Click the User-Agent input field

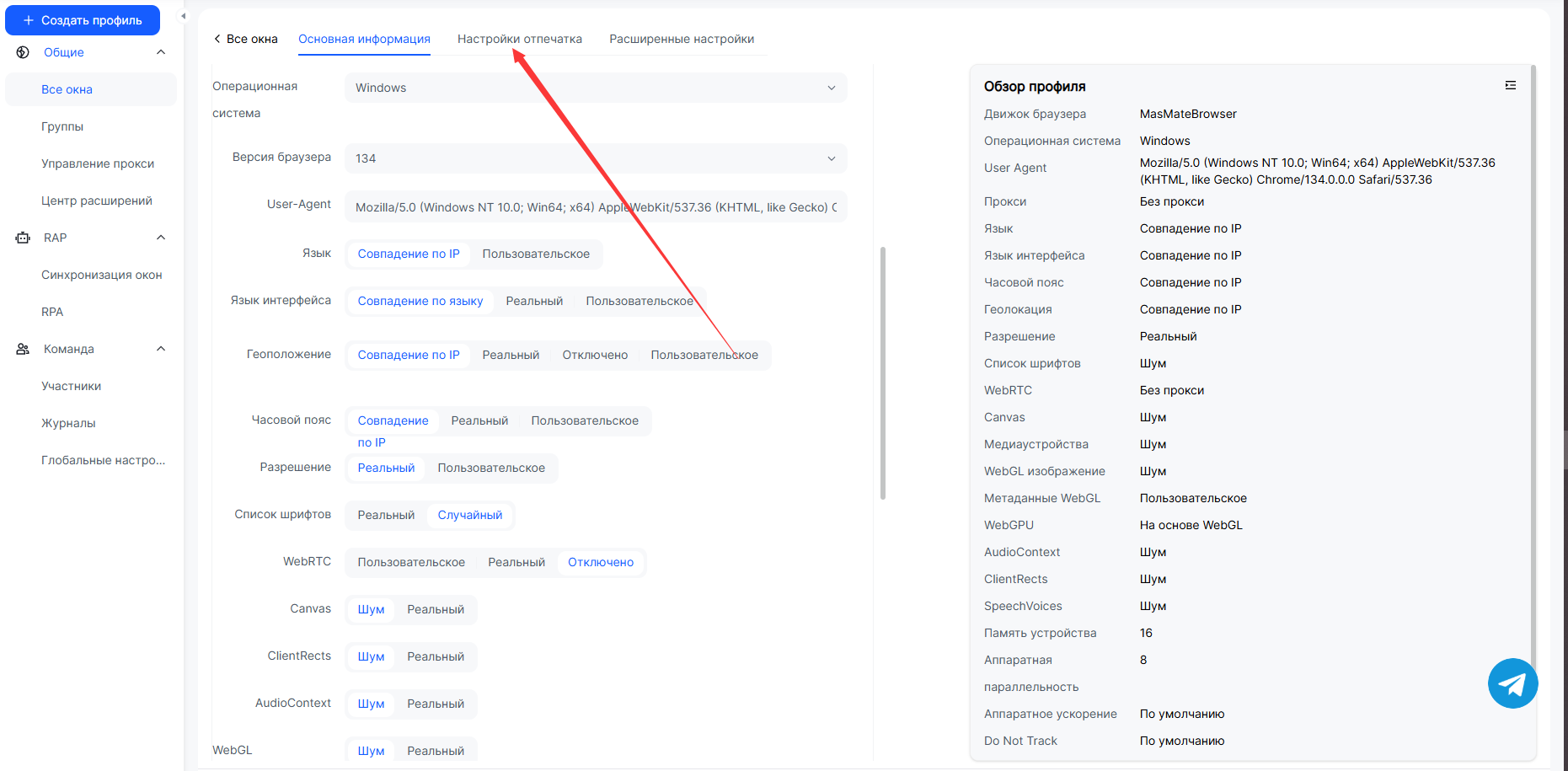pyautogui.click(x=595, y=207)
